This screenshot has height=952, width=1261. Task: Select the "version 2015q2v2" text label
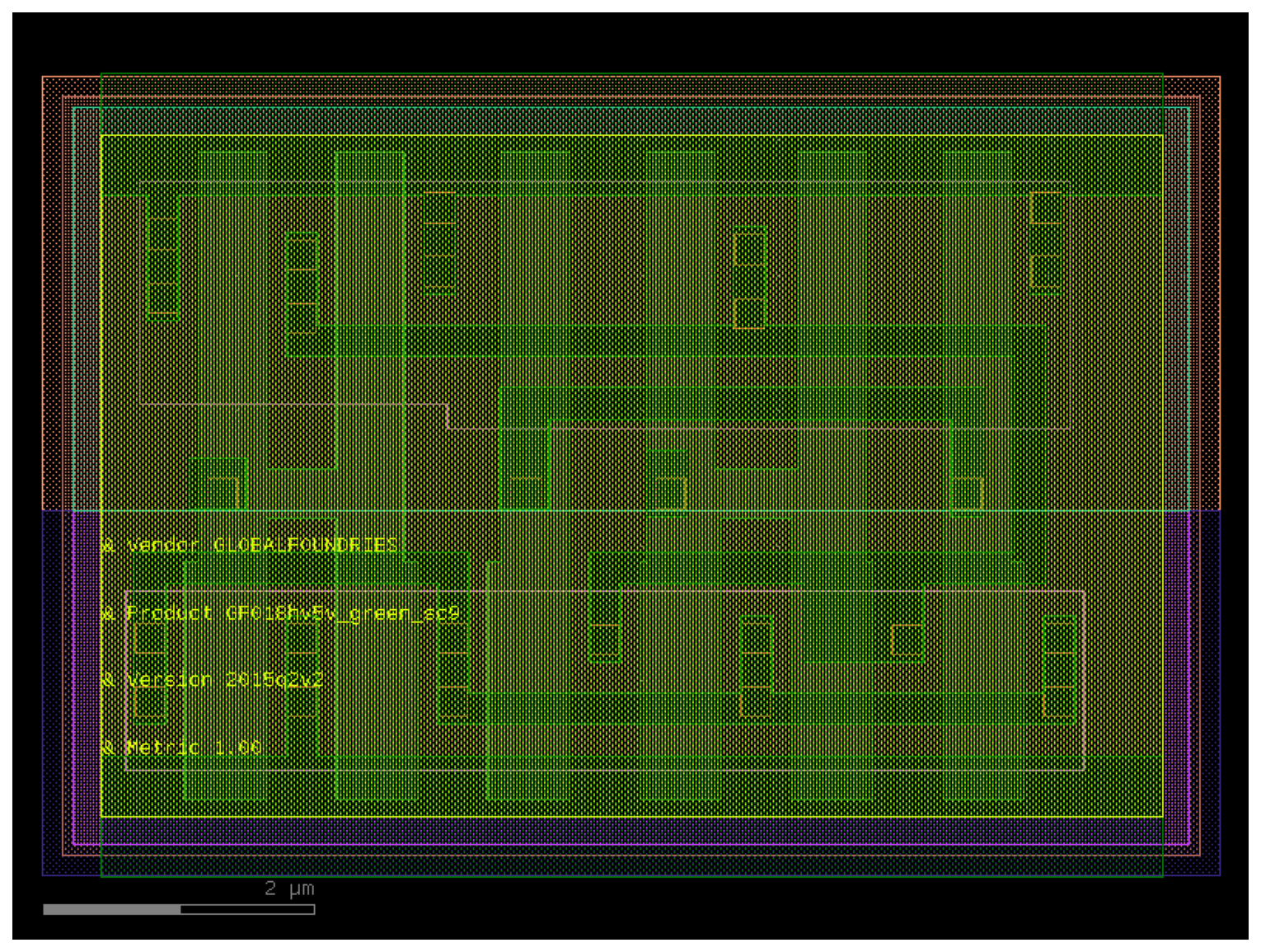coord(224,680)
